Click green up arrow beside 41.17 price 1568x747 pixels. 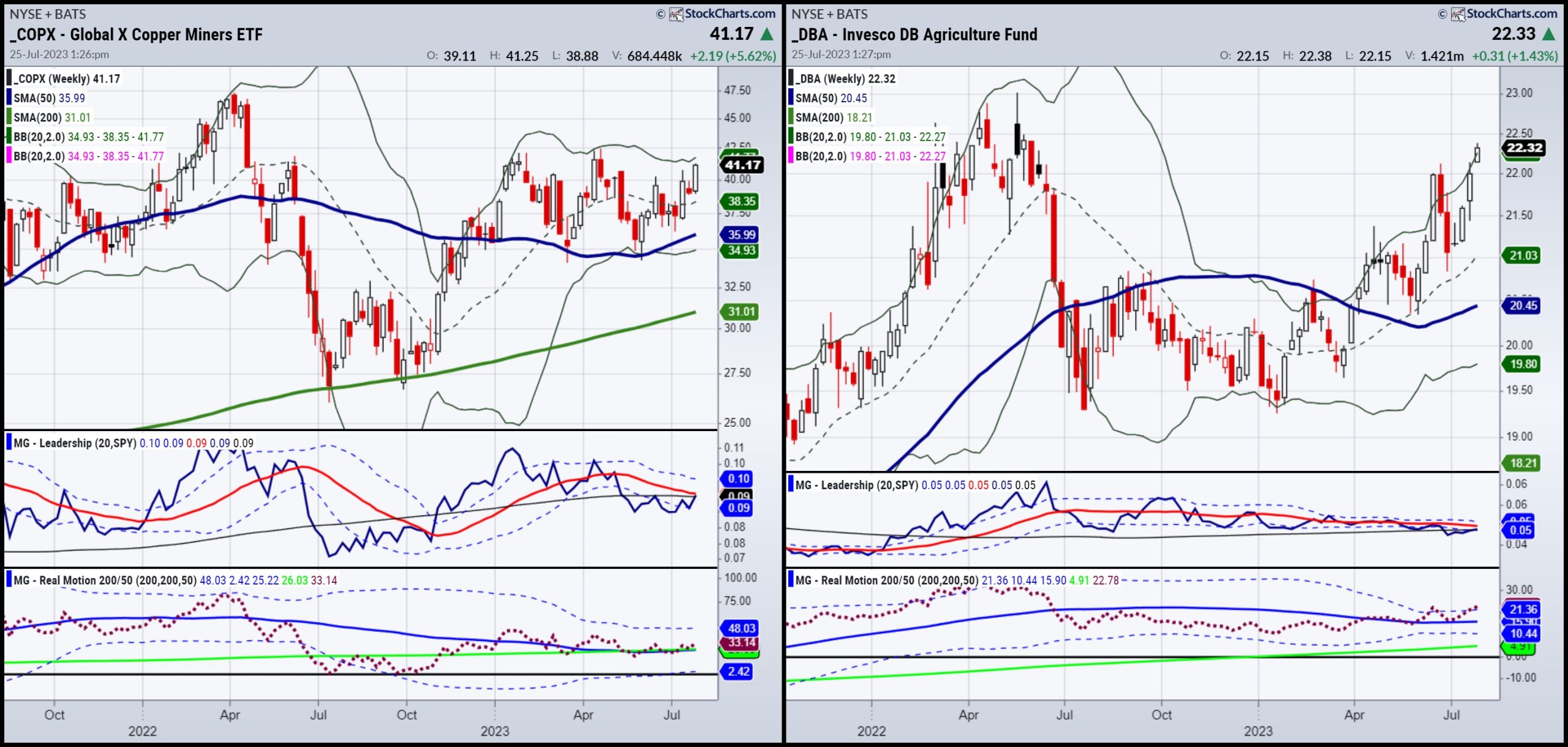click(767, 34)
